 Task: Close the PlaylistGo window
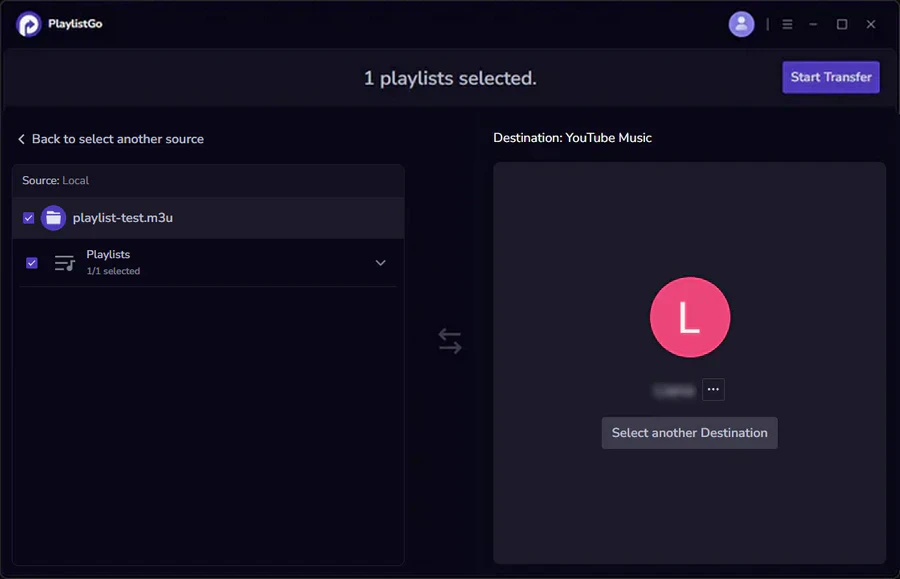[x=871, y=24]
